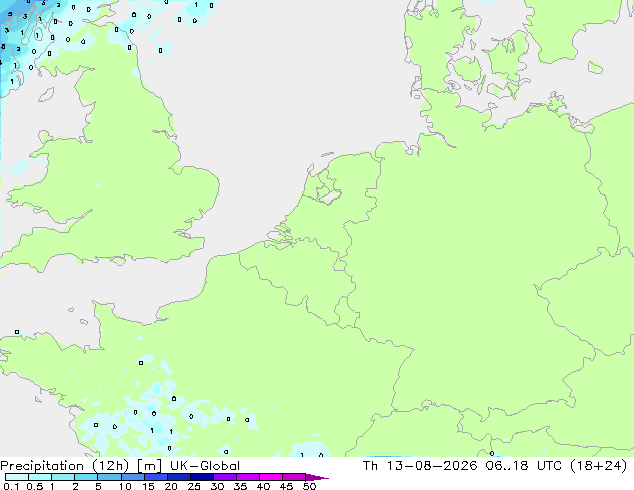
Task: Click the '06..18 UTC' time range
Action: [x=524, y=466]
